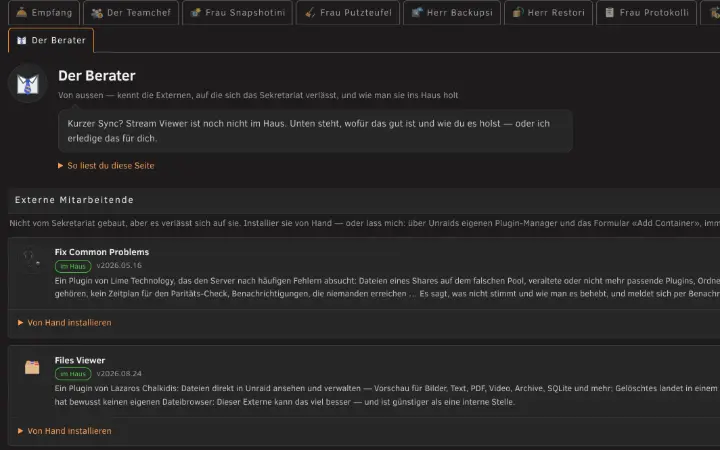Click the description starting 'Ein Plugin von Lazaros Chalkidis'

tap(387, 395)
